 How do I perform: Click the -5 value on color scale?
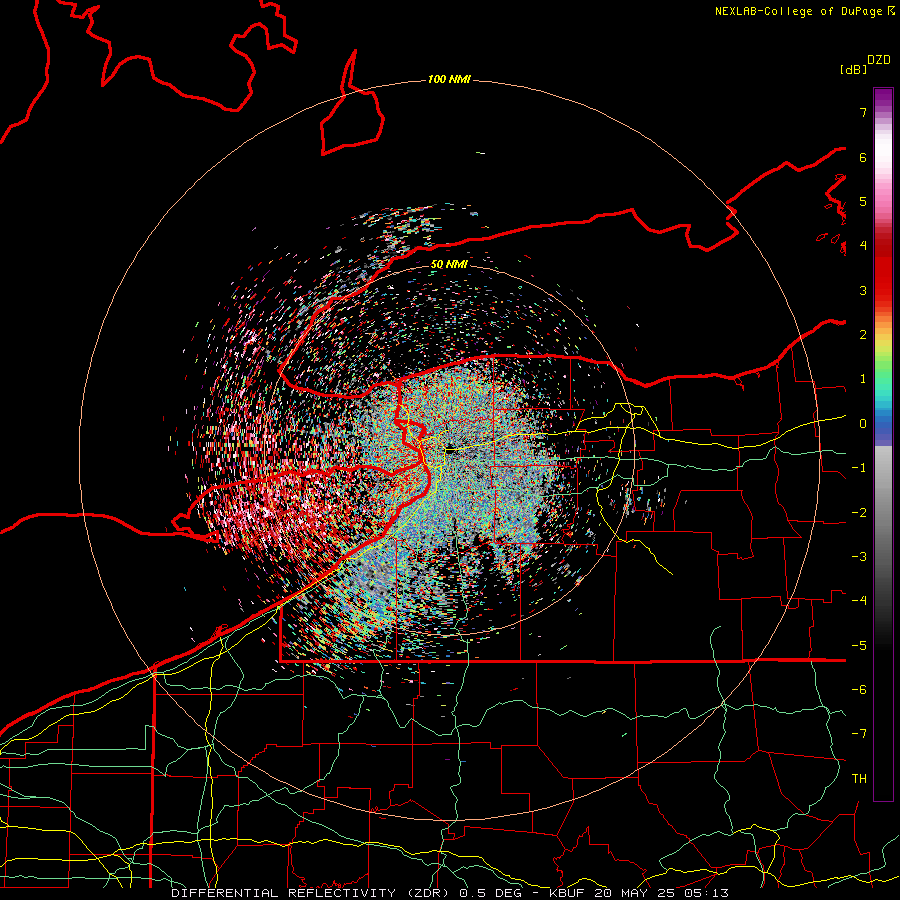[x=859, y=646]
